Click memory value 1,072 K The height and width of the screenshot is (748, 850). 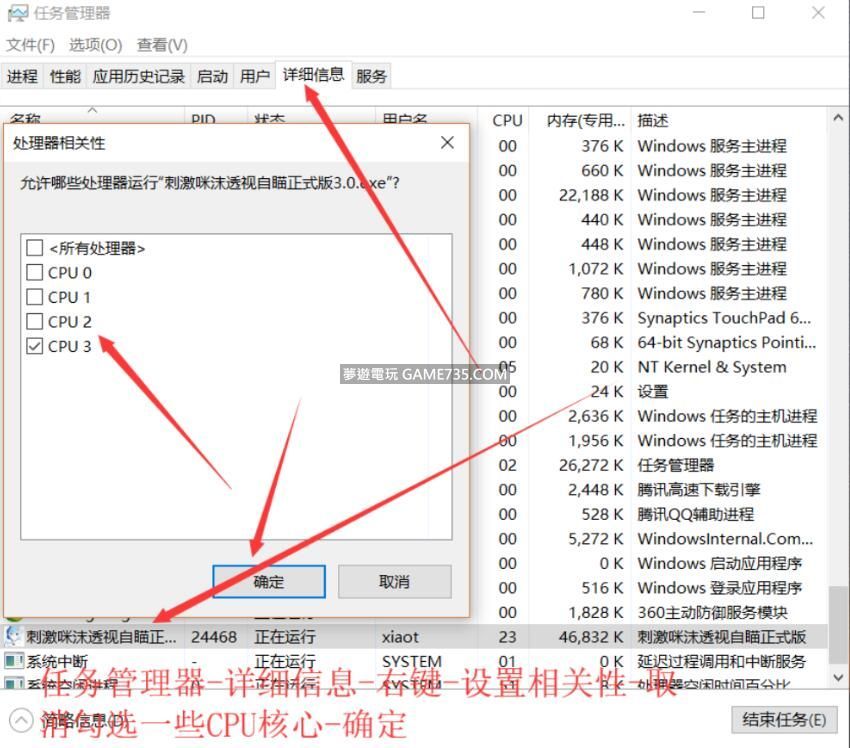596,269
